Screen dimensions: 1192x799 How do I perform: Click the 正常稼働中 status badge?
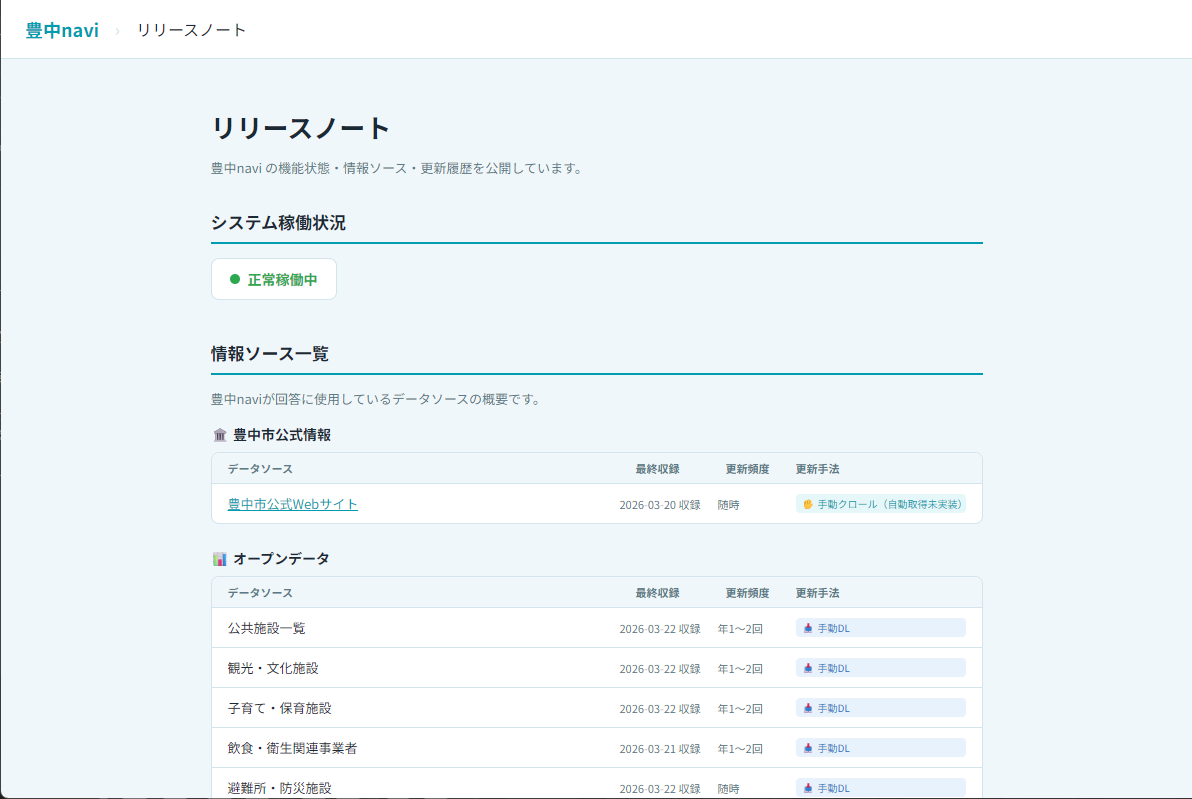(x=273, y=280)
